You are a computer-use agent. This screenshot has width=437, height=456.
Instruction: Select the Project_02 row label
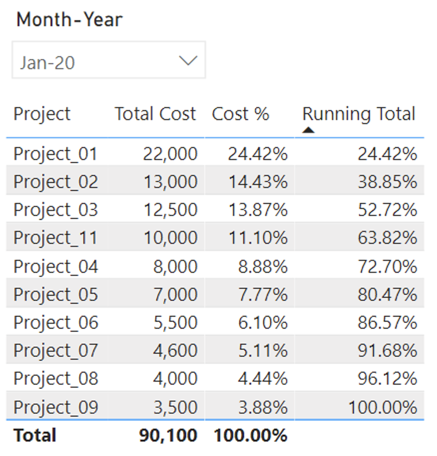(56, 182)
